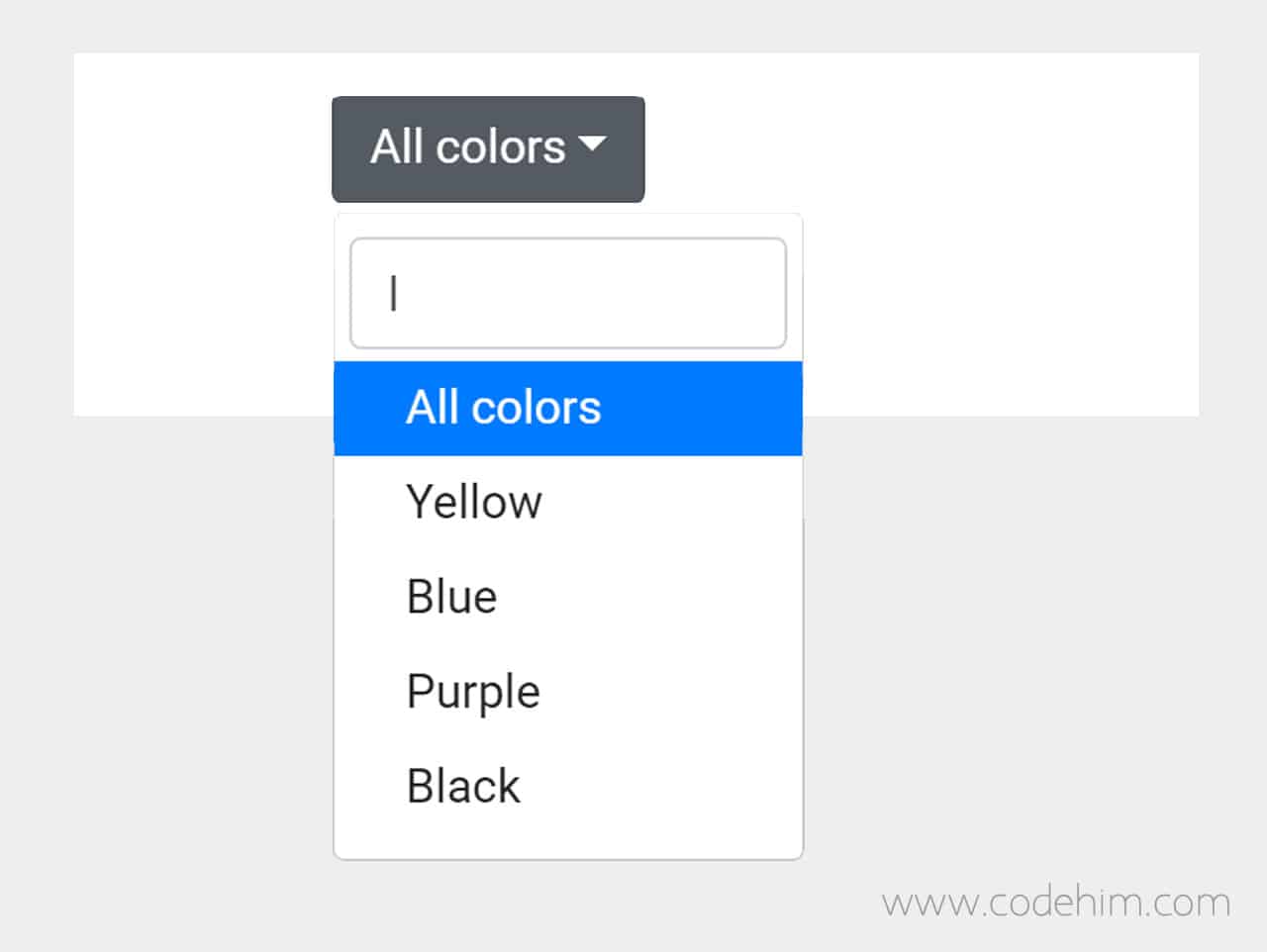Select Black at the bottom of the list
Image resolution: width=1267 pixels, height=952 pixels.
(x=462, y=786)
